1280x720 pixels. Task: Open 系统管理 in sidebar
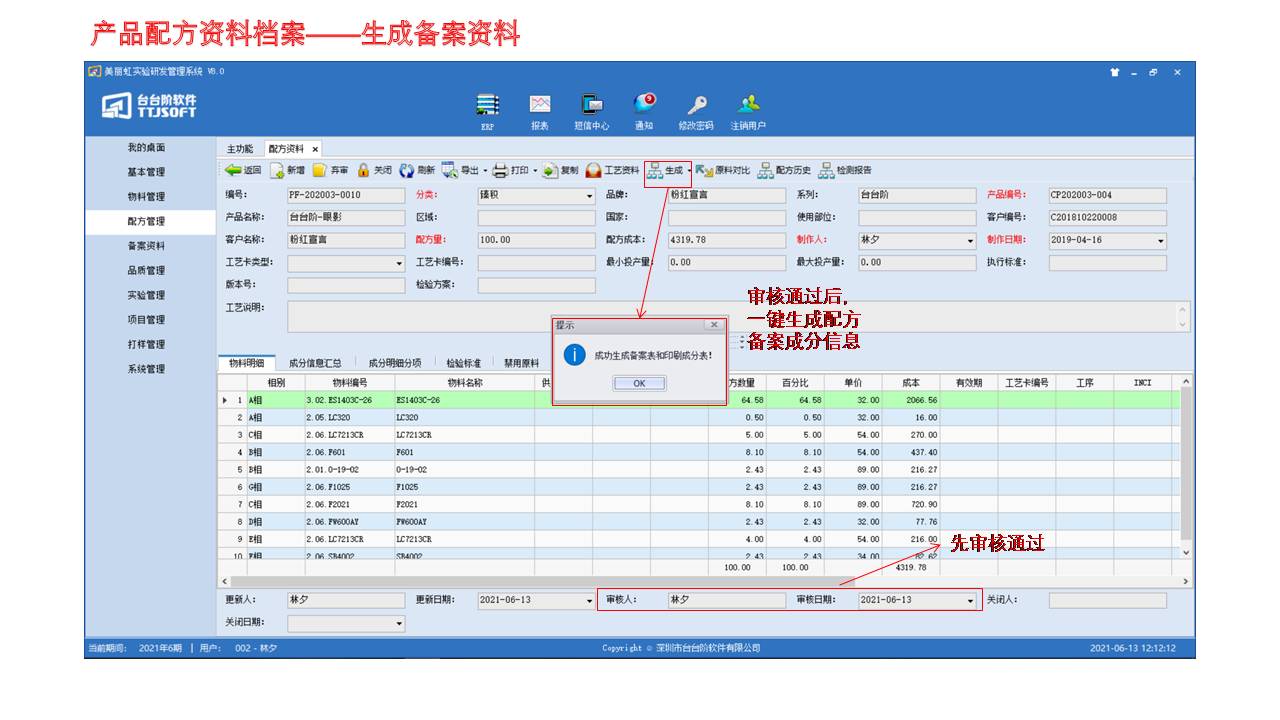click(146, 369)
